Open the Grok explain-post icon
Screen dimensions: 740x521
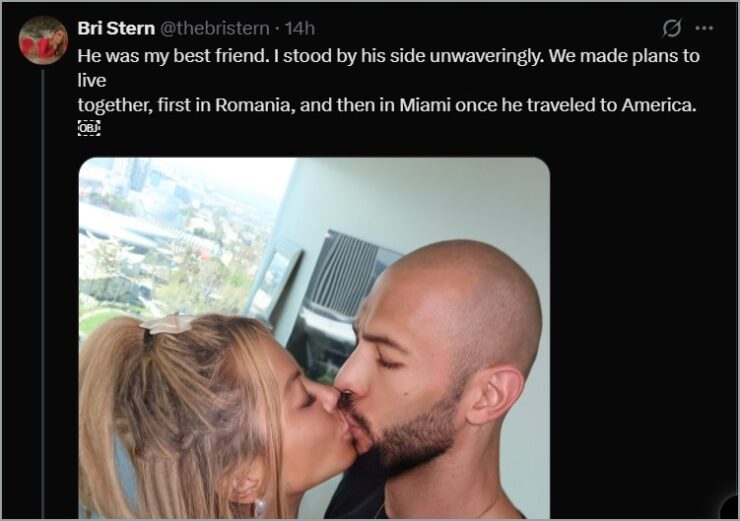pos(672,28)
